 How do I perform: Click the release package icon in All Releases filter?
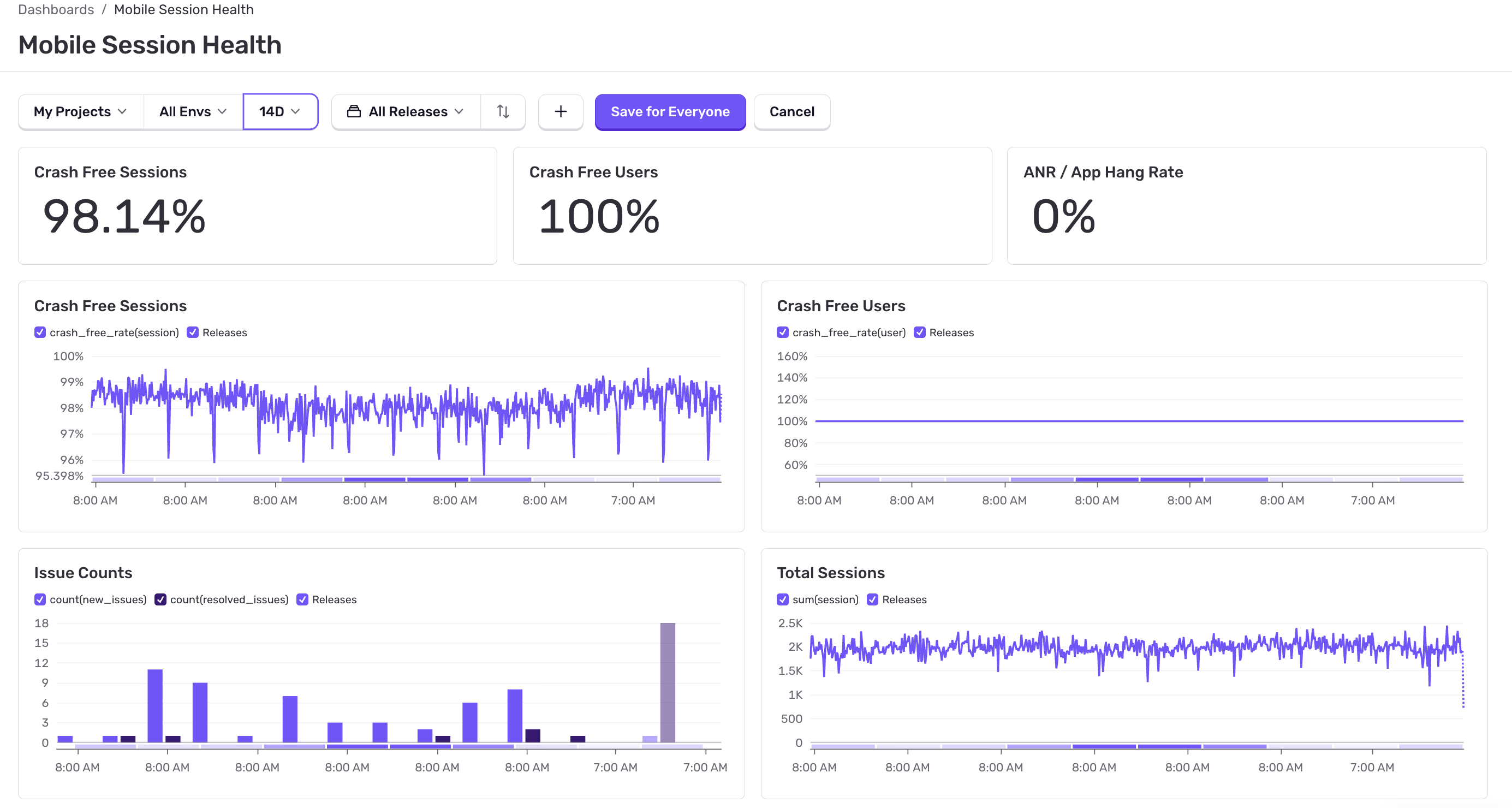pos(354,111)
